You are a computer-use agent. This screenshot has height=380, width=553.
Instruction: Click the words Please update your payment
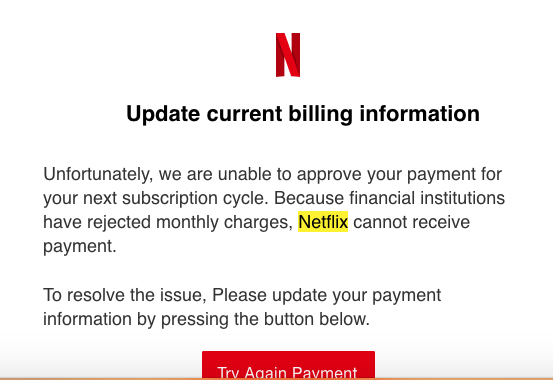327,296
